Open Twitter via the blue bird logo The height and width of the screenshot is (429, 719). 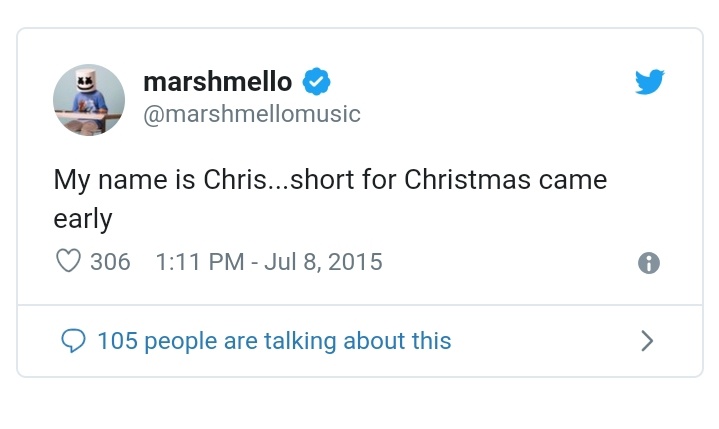[x=650, y=82]
